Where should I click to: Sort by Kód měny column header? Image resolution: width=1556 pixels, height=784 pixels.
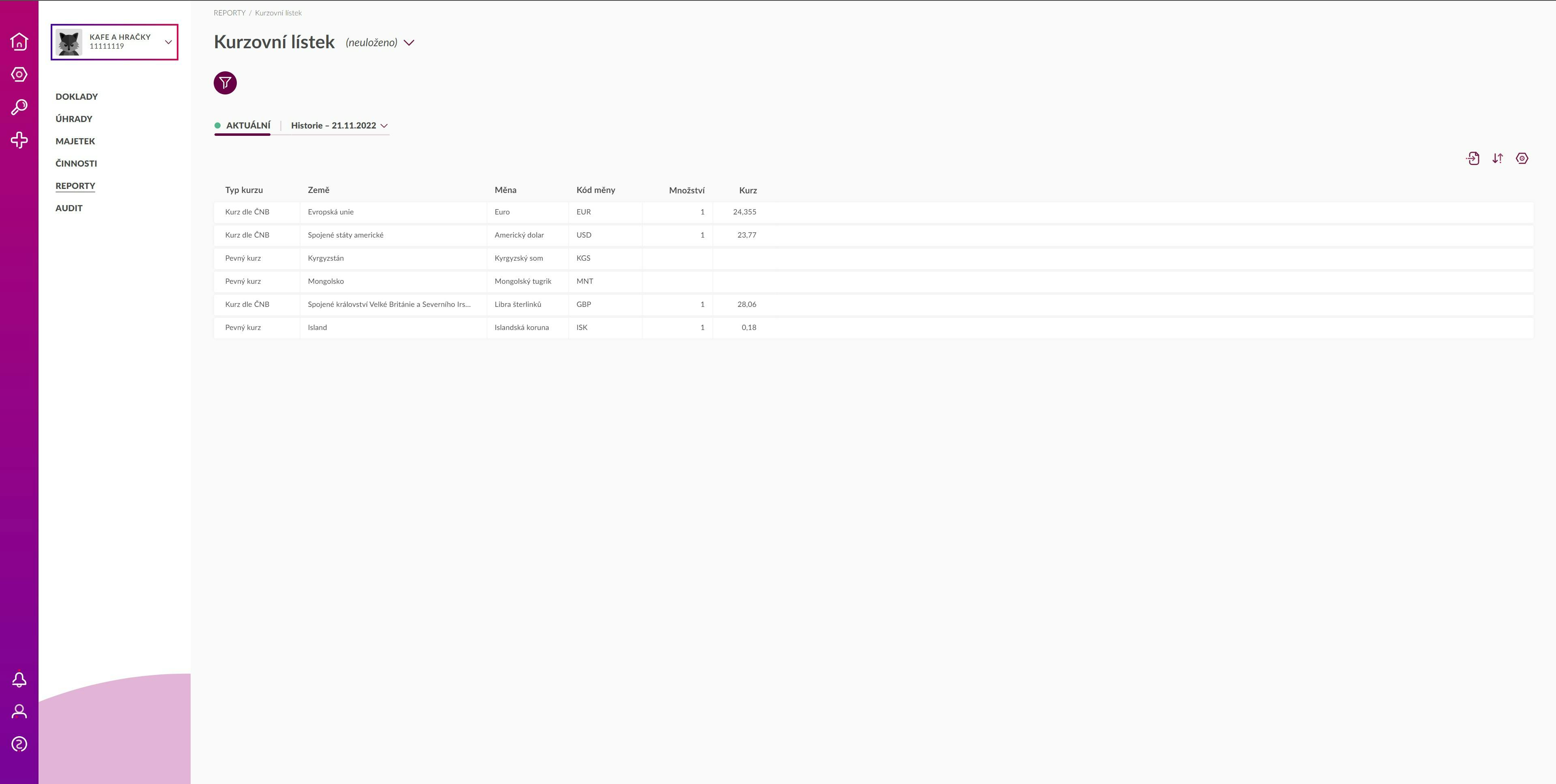coord(596,190)
